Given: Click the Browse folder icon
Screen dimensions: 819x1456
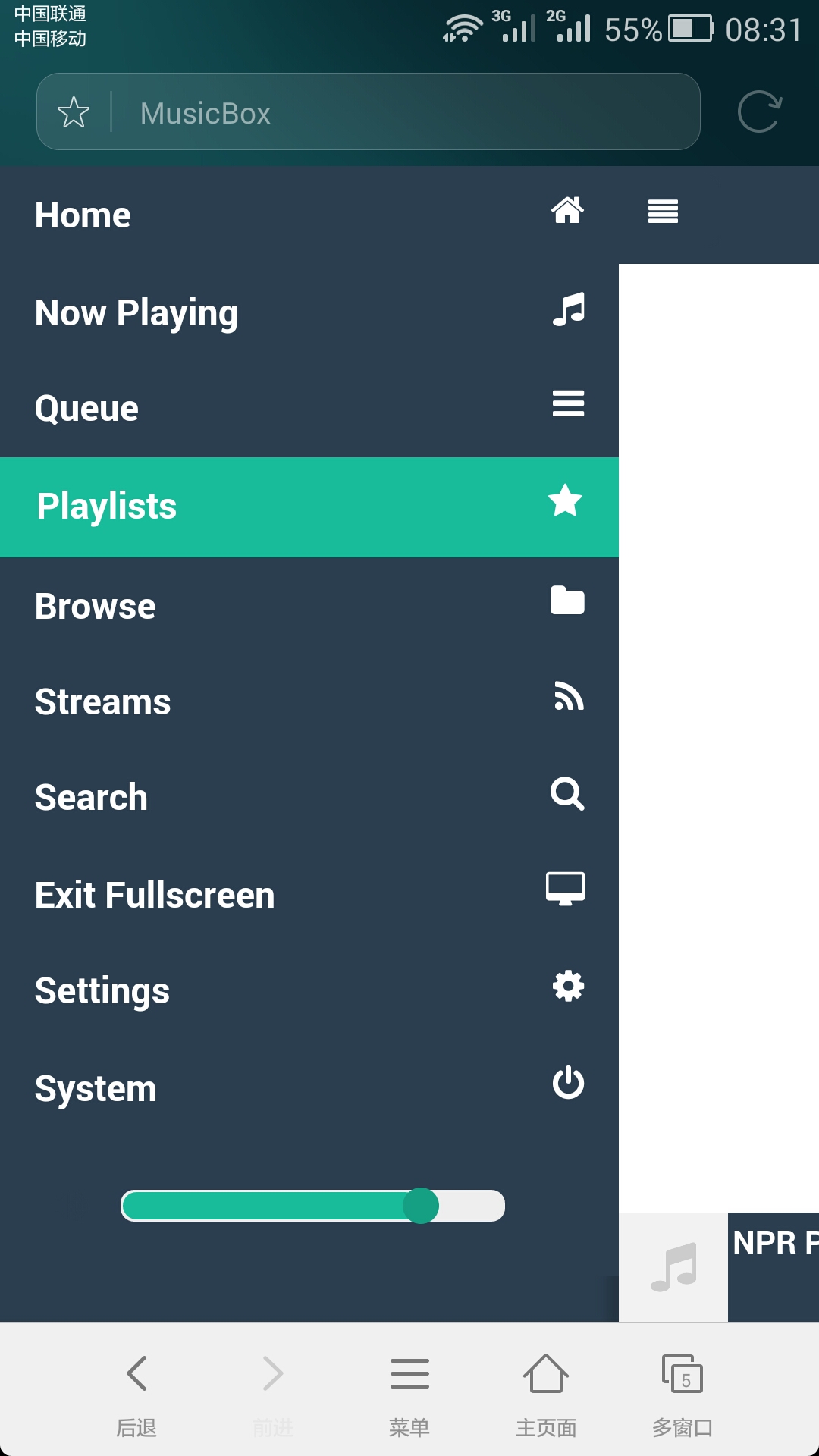Looking at the screenshot, I should [x=567, y=601].
